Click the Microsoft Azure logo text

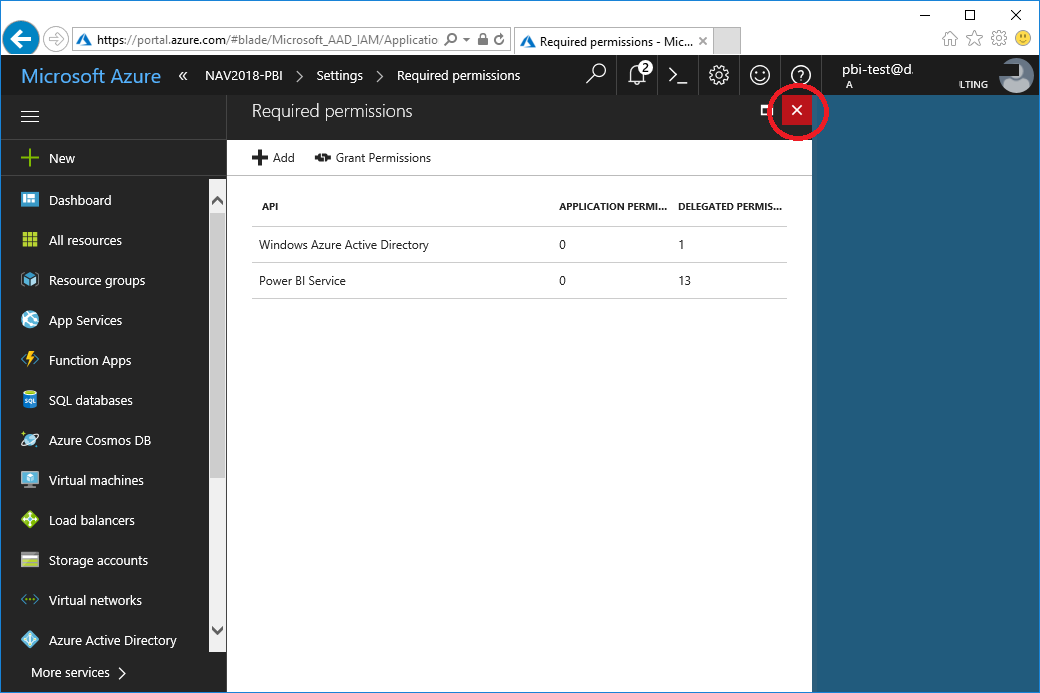coord(91,76)
